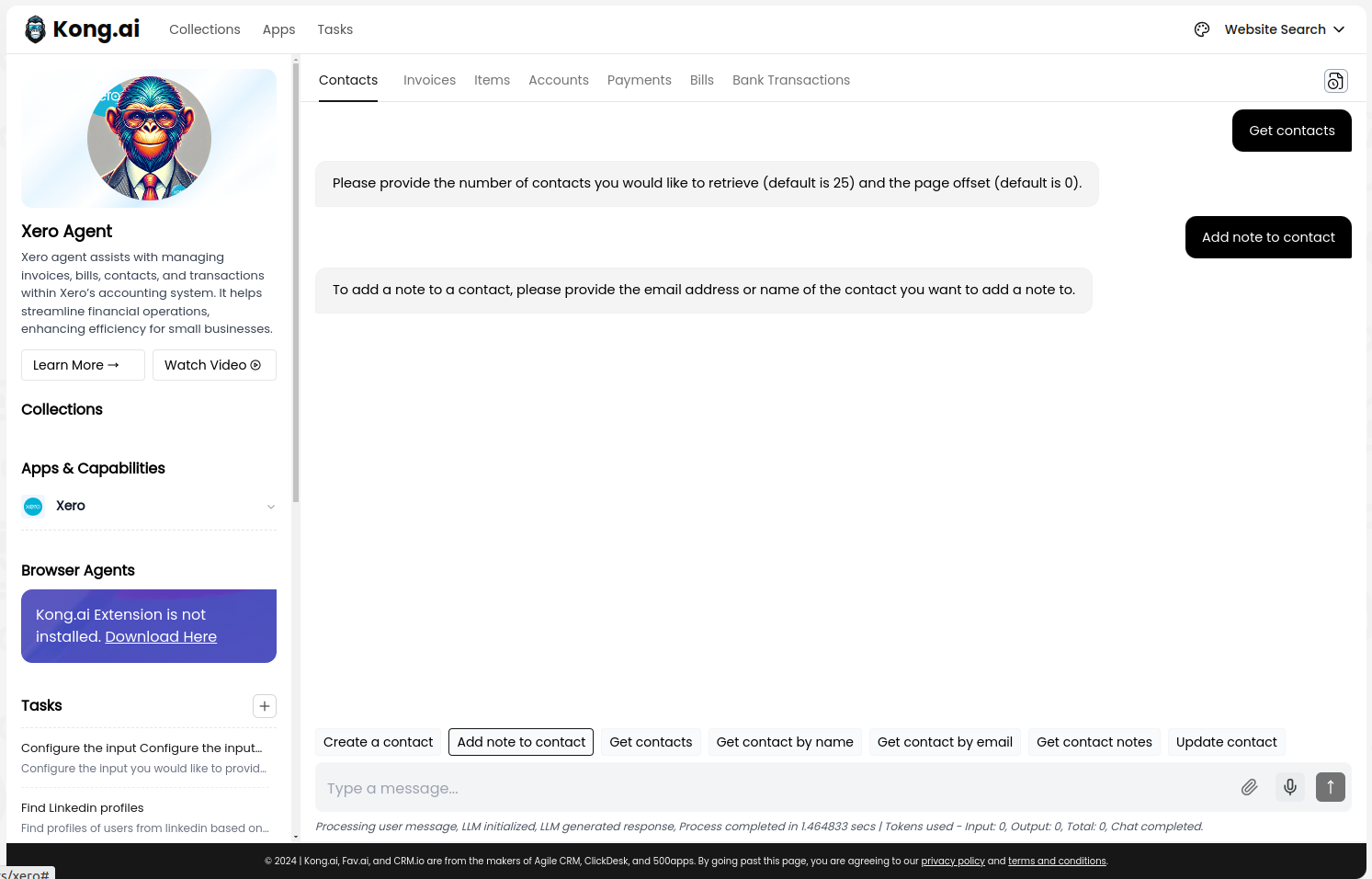Open Collections in the top navigation
This screenshot has width=1372, height=879.
click(204, 29)
